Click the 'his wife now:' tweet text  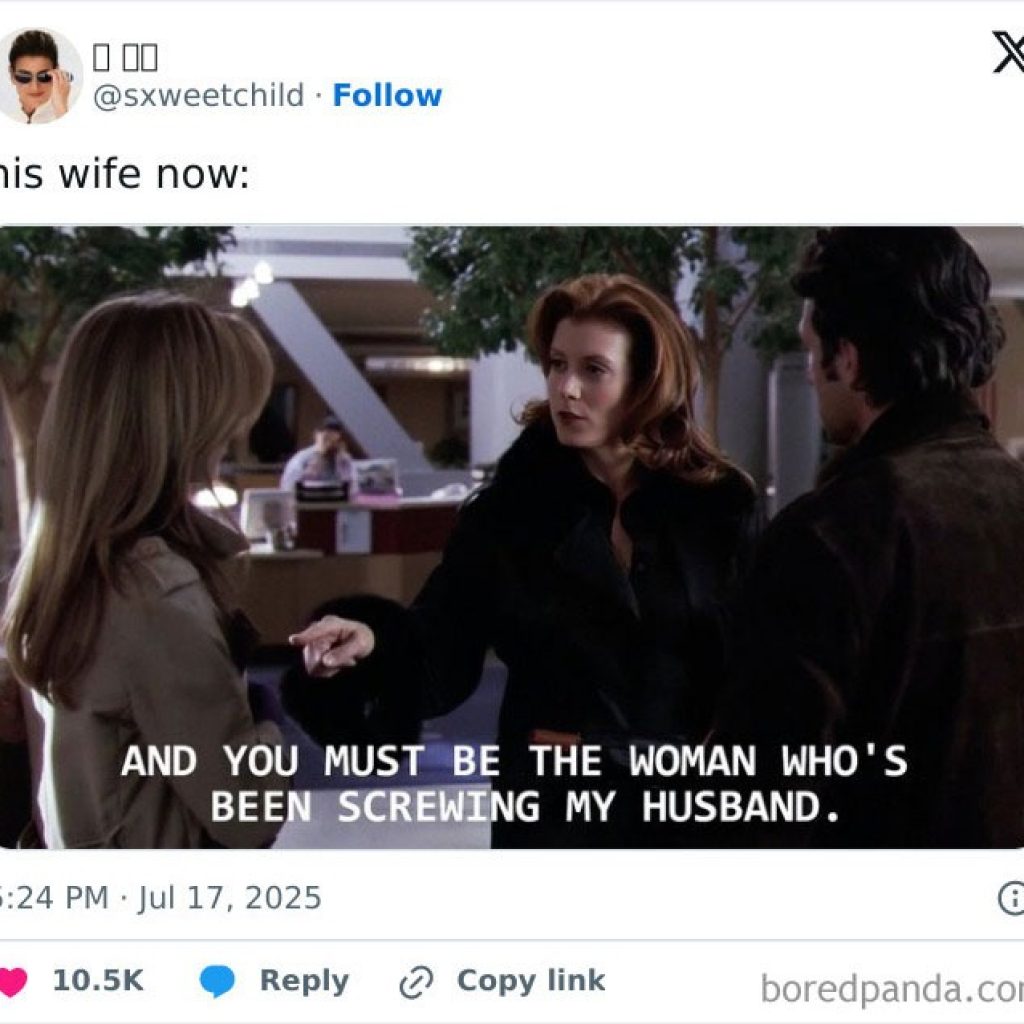[123, 174]
